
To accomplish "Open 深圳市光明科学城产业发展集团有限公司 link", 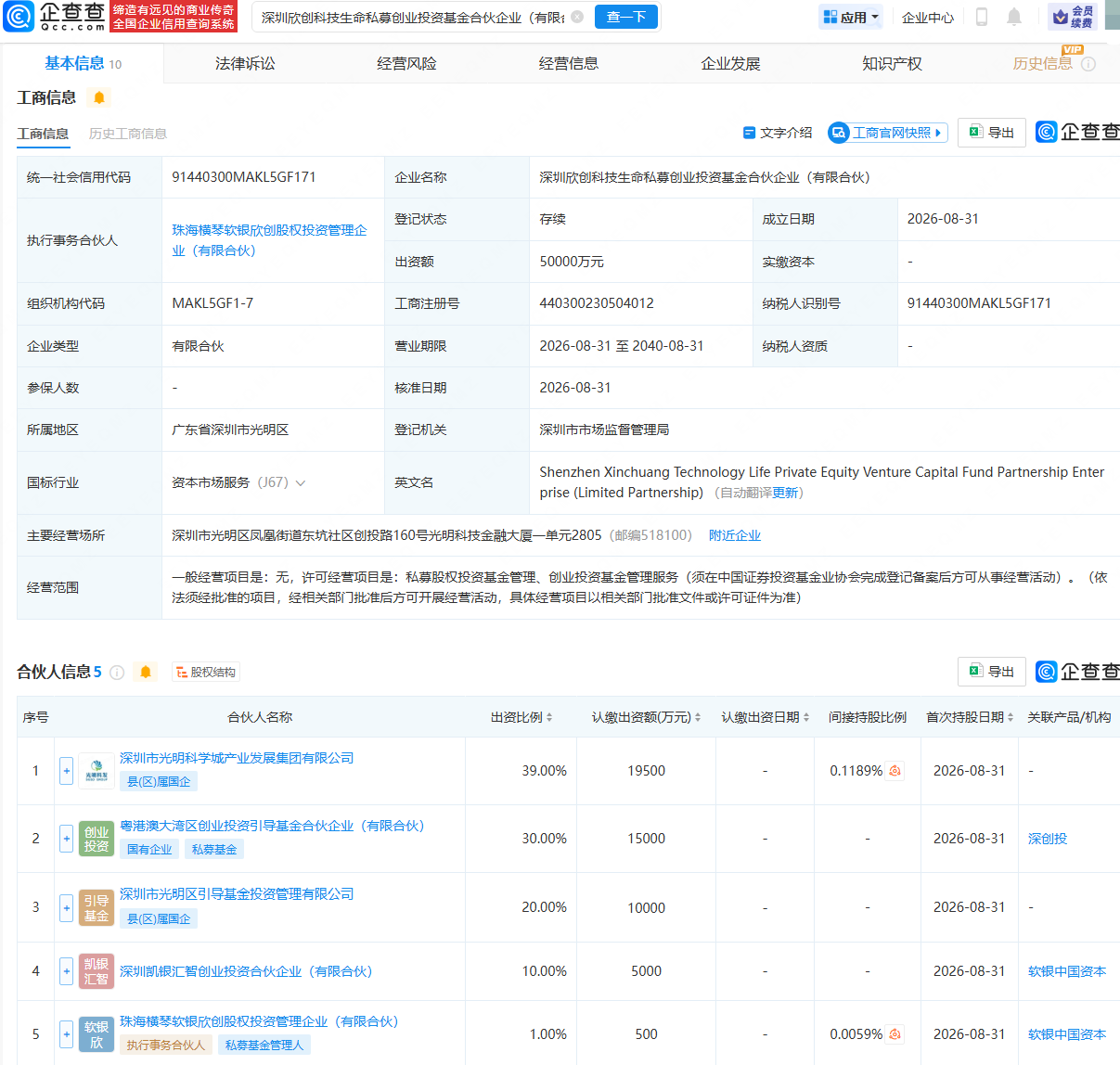I will point(237,758).
